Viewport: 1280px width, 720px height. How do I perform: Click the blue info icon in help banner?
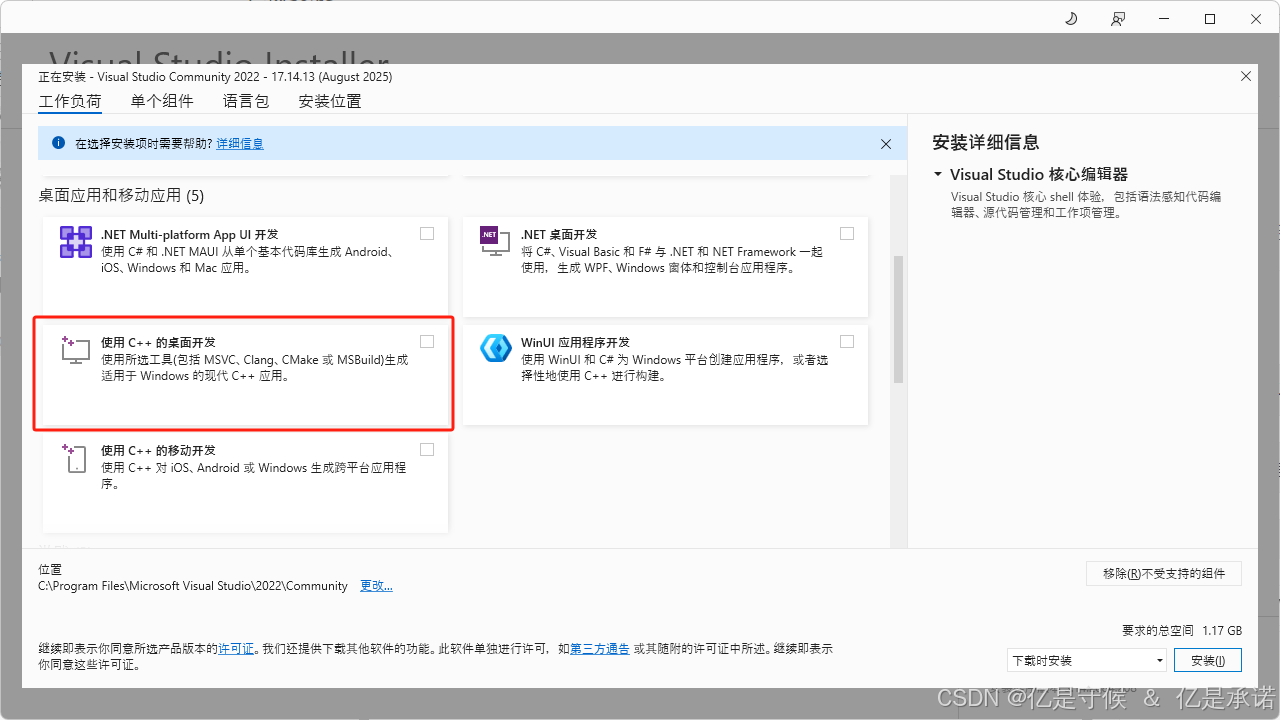coord(58,143)
